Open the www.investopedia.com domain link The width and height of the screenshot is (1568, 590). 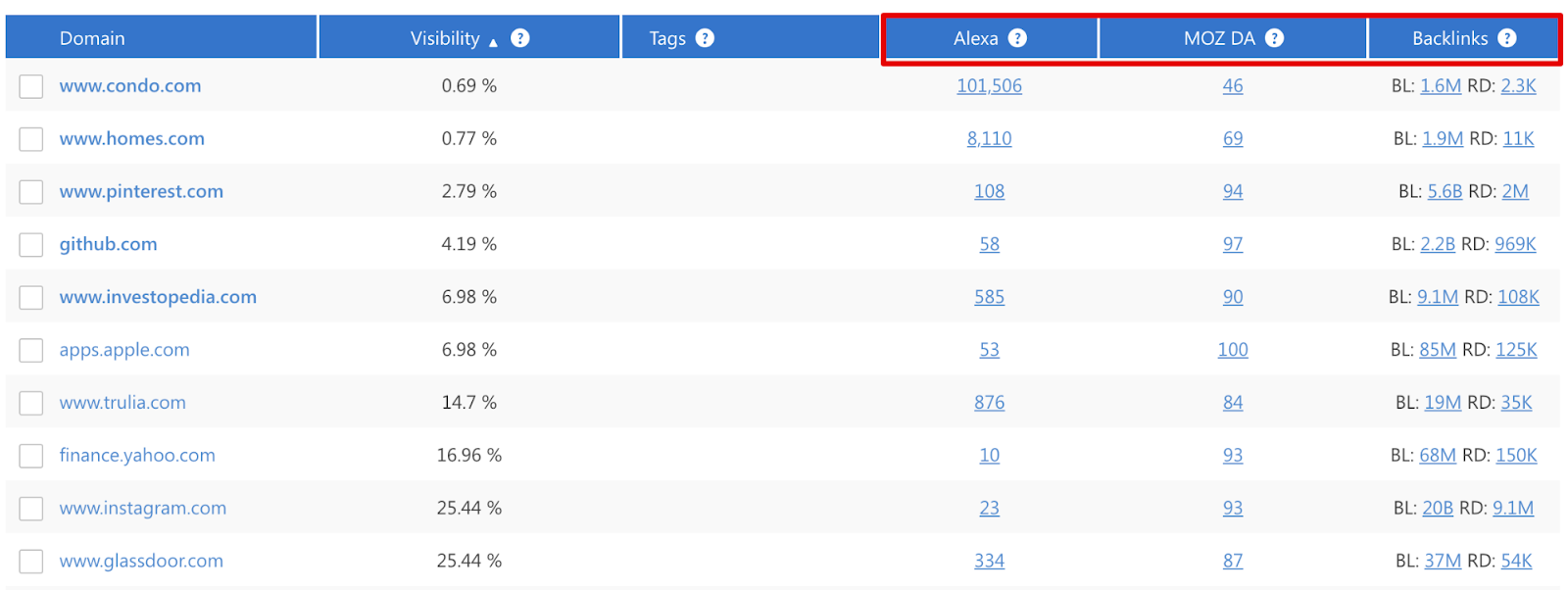(158, 297)
